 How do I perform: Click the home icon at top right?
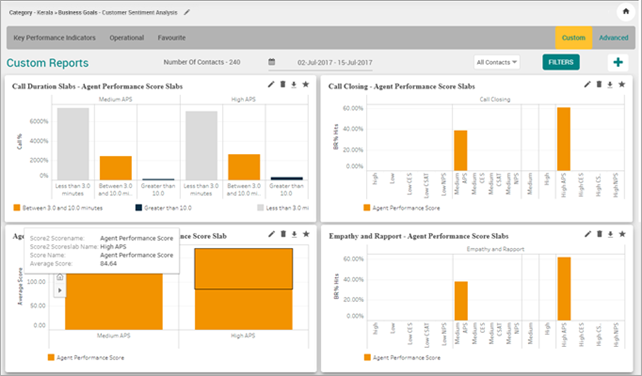[x=626, y=11]
